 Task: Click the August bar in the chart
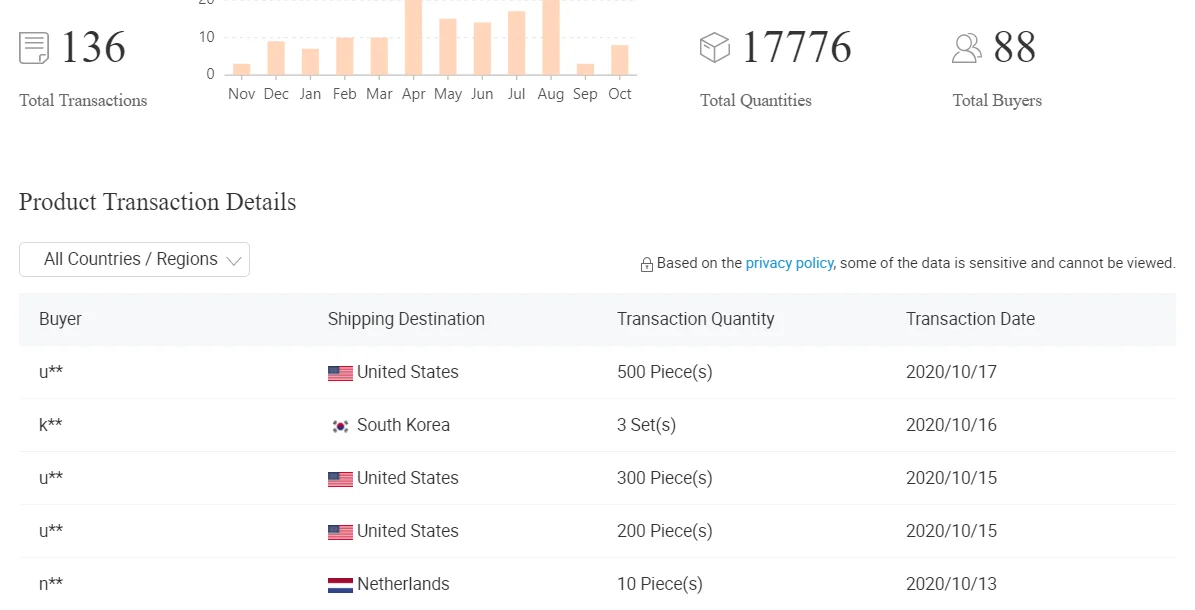550,40
